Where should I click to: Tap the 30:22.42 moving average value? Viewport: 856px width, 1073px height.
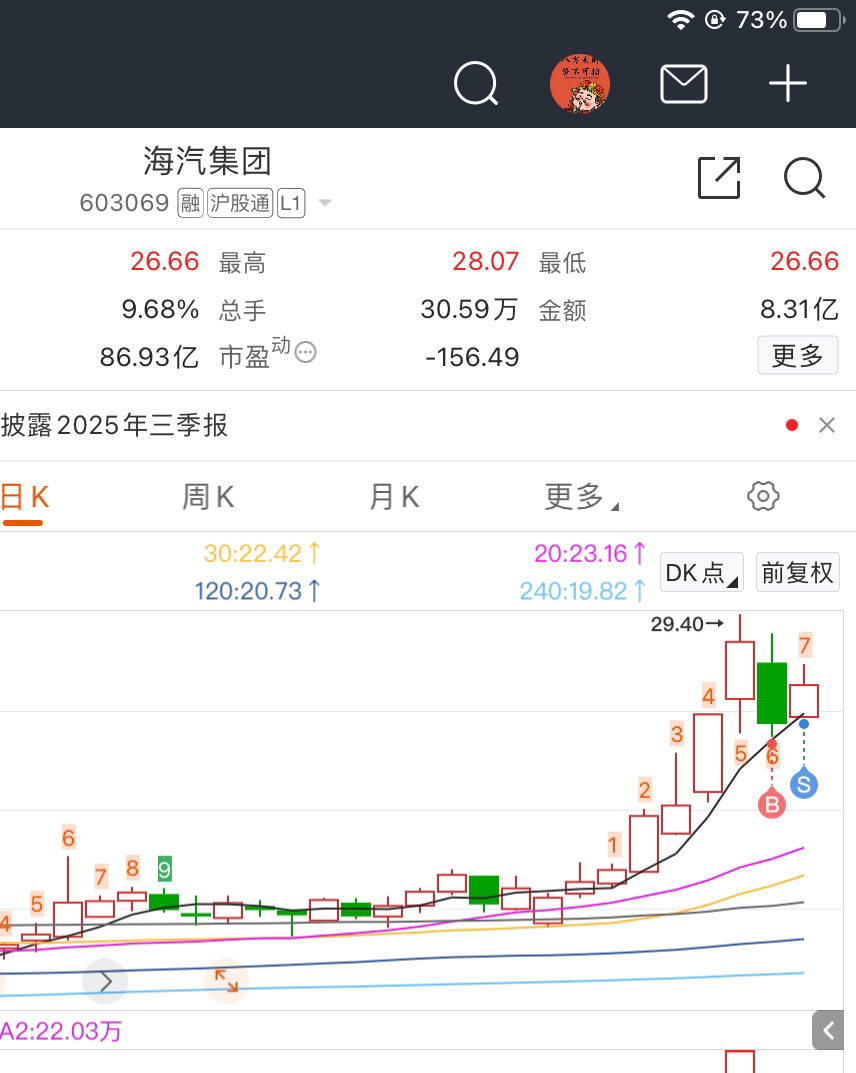[261, 554]
